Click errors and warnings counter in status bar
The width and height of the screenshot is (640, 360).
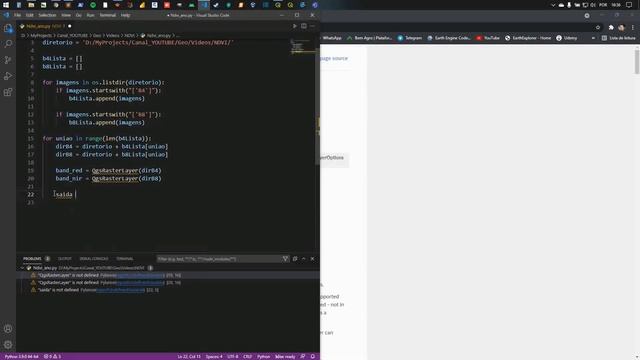tap(52, 356)
